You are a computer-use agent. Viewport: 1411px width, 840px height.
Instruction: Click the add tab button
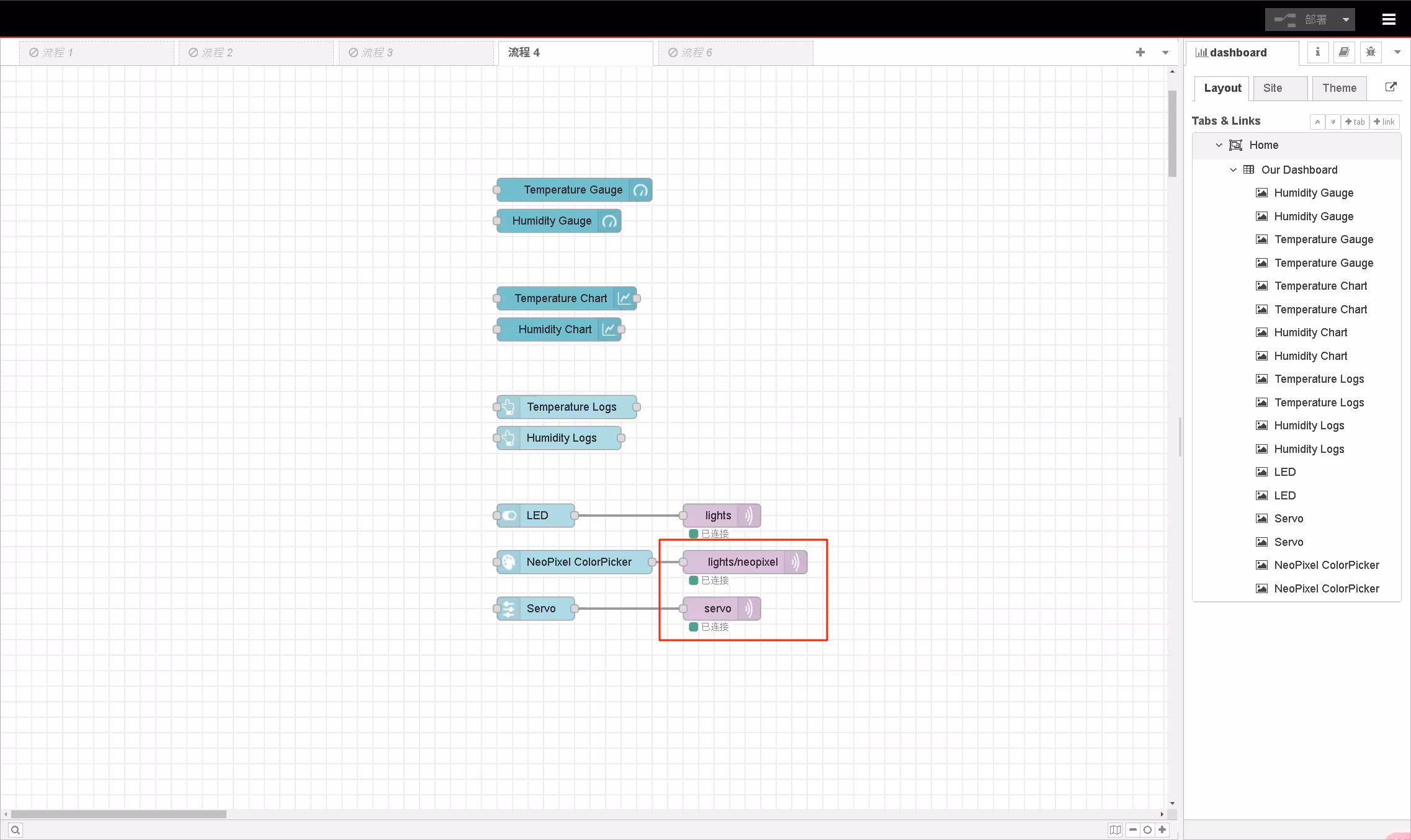click(x=1355, y=122)
